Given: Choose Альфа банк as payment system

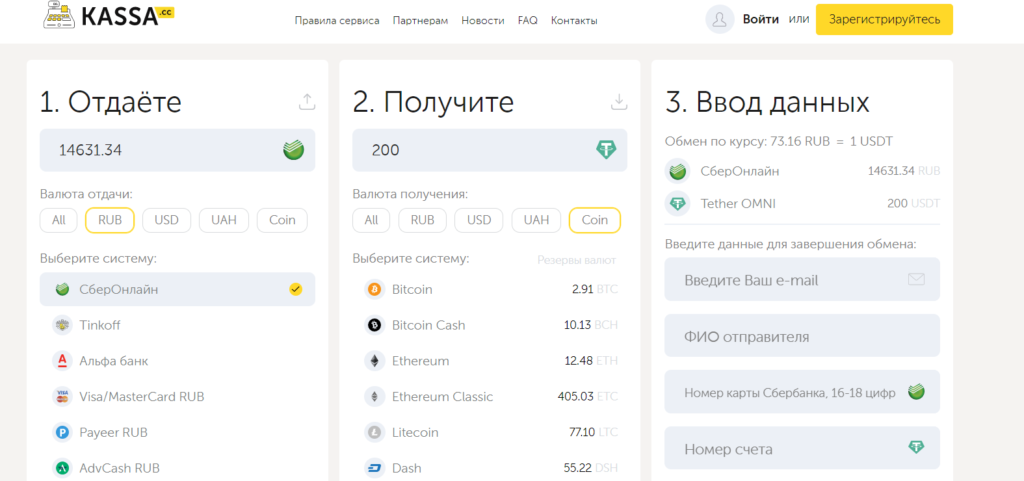Looking at the screenshot, I should click(x=178, y=360).
